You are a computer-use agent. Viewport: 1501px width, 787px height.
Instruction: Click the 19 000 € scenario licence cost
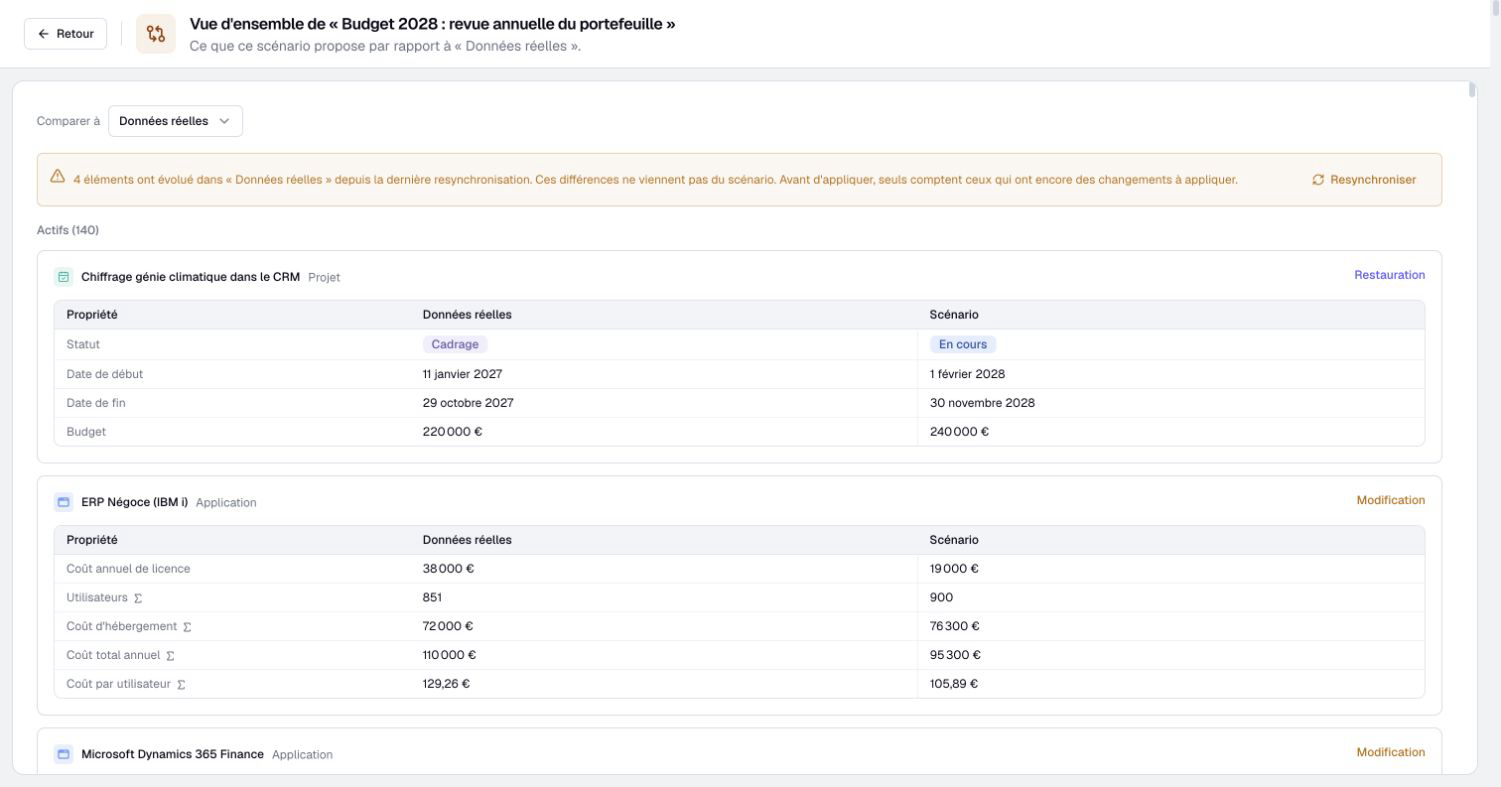954,569
